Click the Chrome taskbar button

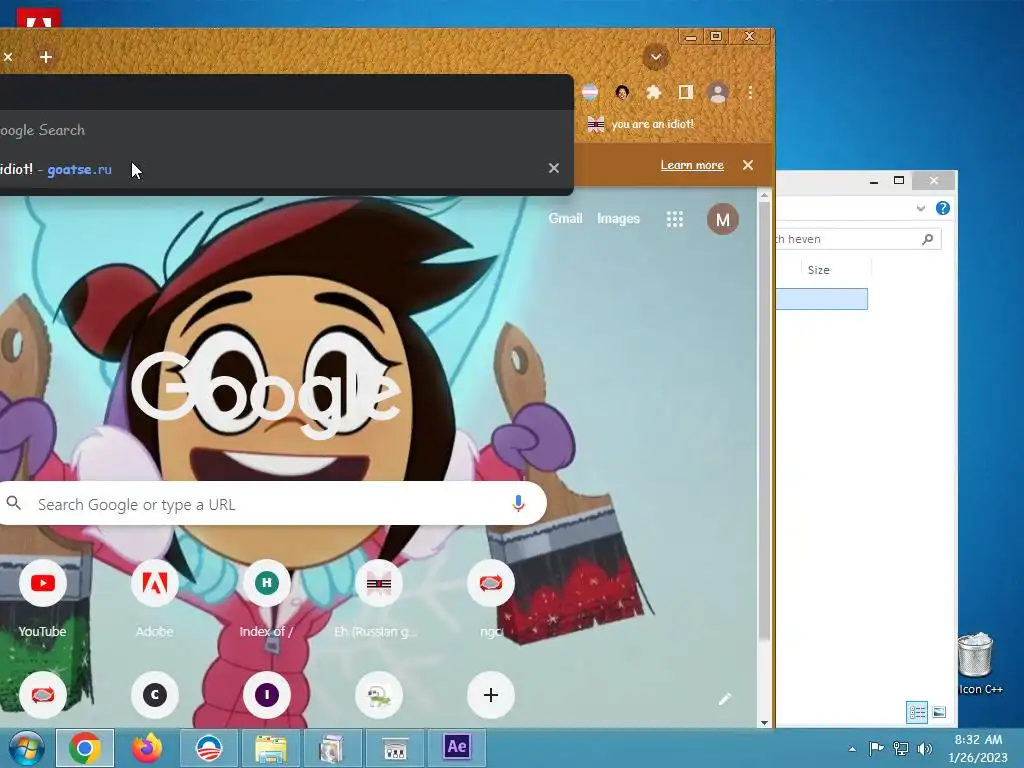[x=85, y=748]
